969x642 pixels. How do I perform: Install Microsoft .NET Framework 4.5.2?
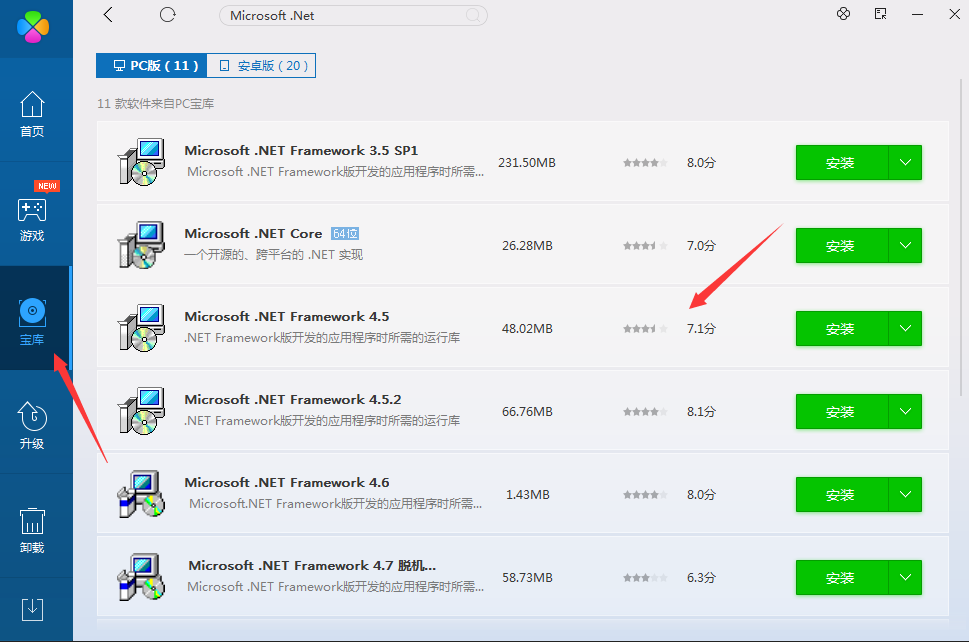[x=842, y=412]
